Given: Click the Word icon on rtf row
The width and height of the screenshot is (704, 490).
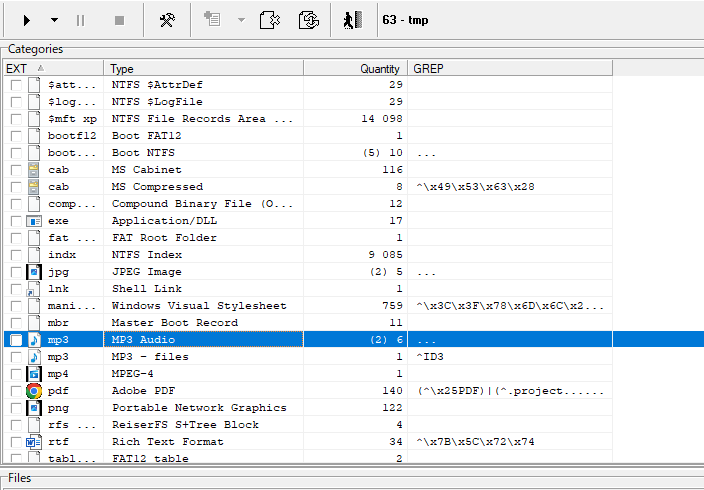Looking at the screenshot, I should click(34, 442).
